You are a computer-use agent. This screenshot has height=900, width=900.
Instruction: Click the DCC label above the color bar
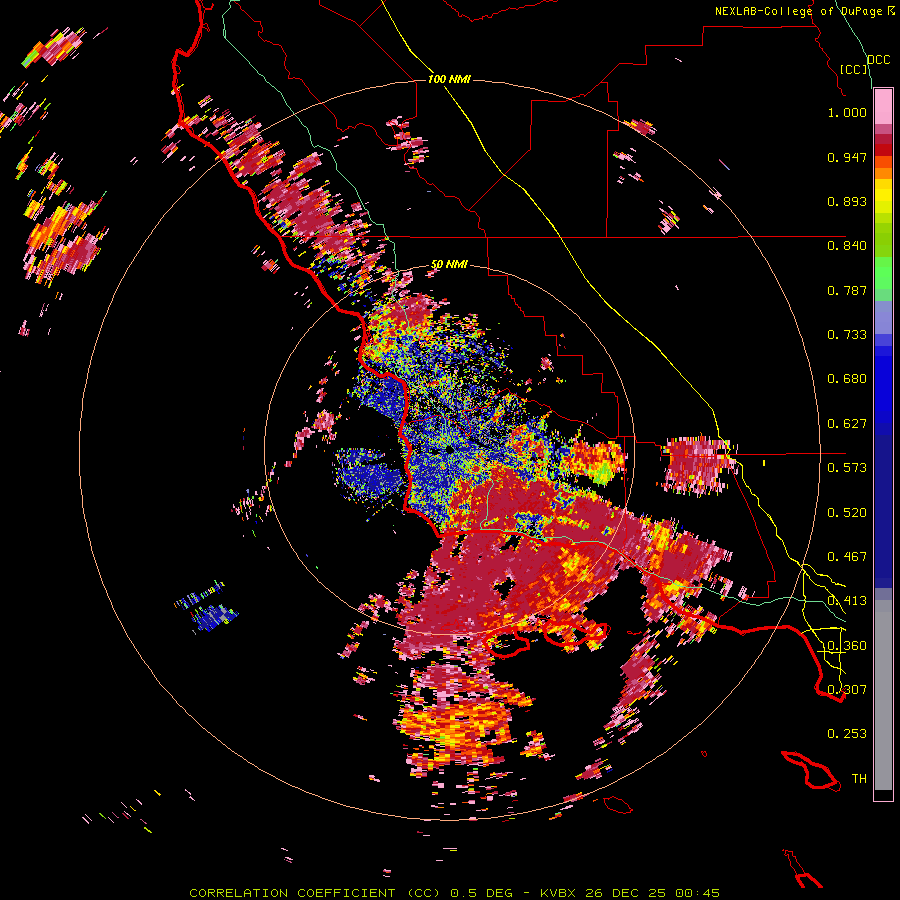[x=878, y=60]
